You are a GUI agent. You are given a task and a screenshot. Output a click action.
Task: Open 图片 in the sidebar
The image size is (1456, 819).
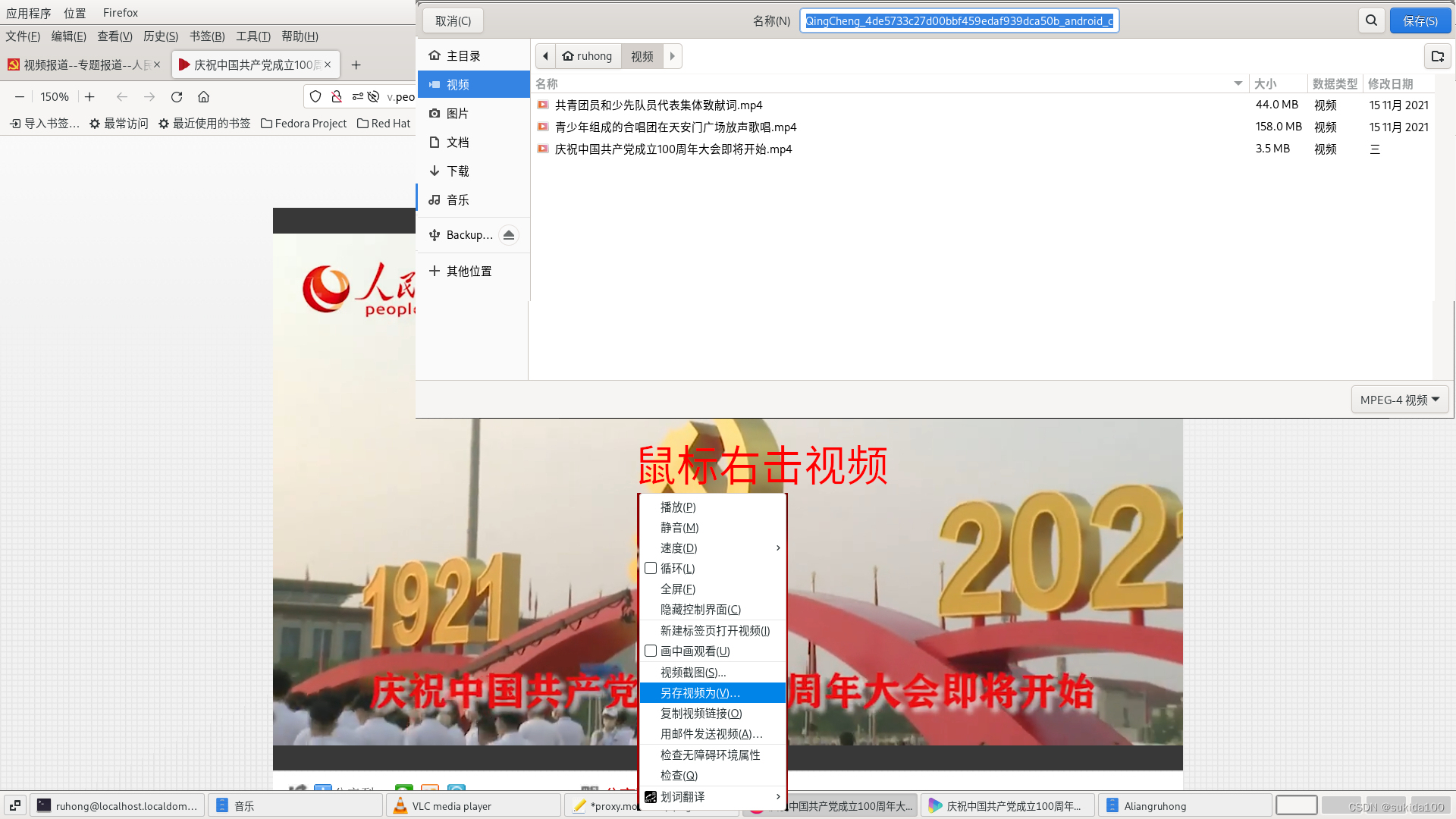coord(473,114)
